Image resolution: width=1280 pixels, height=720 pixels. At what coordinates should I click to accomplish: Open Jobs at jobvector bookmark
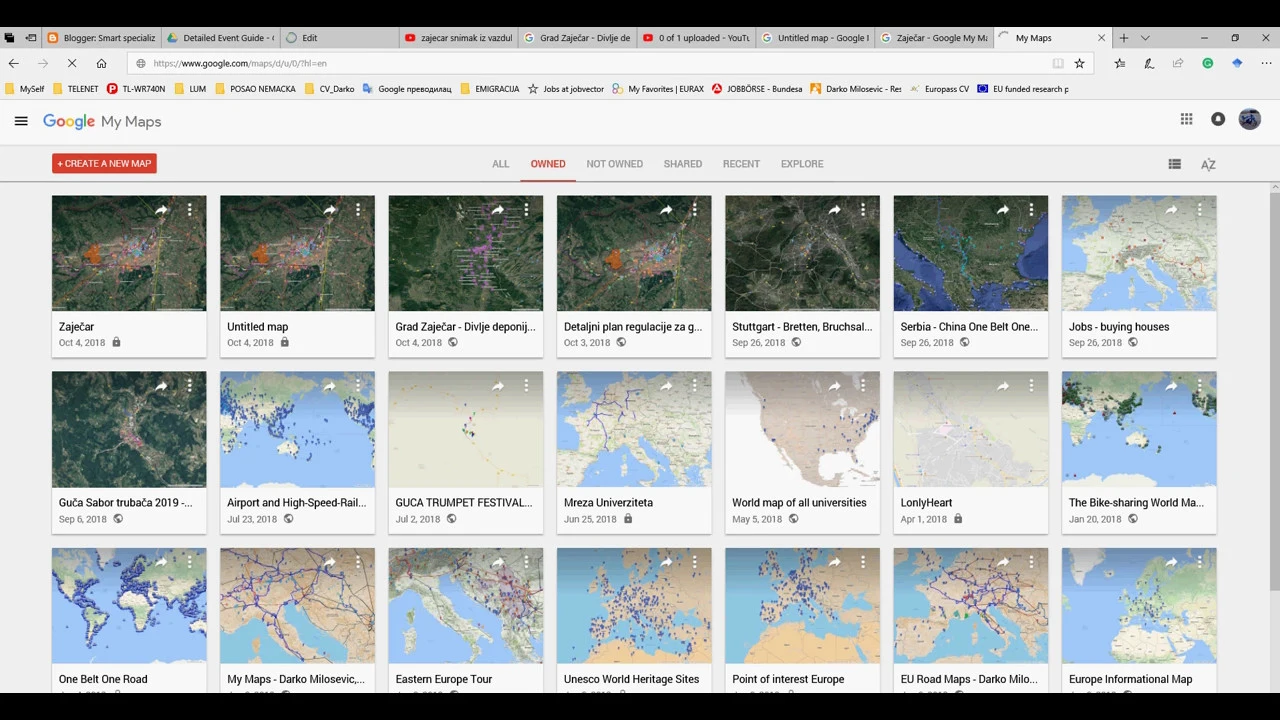tap(566, 89)
